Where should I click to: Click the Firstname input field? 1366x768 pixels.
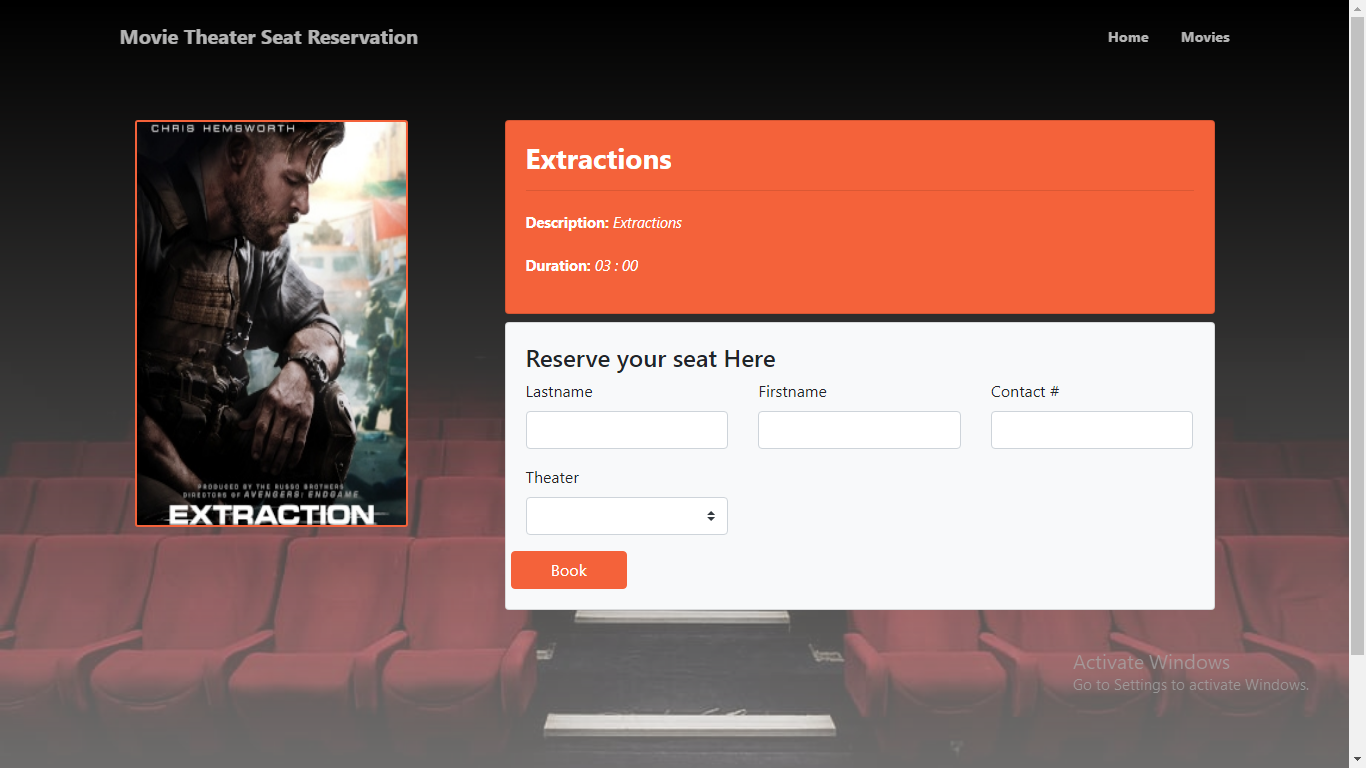(859, 429)
